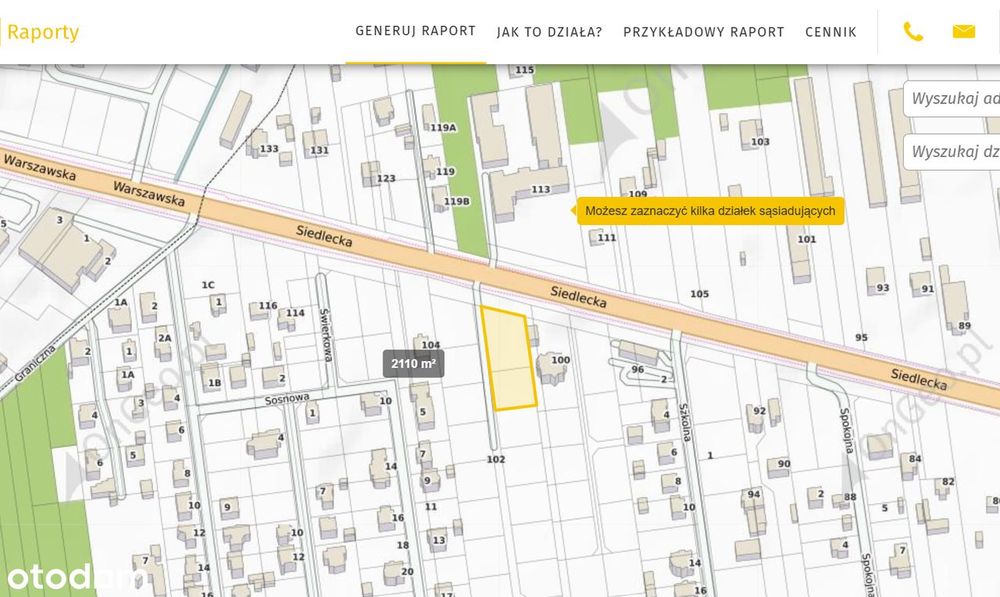
Task: Click building number 93 on the map
Action: 883,288
